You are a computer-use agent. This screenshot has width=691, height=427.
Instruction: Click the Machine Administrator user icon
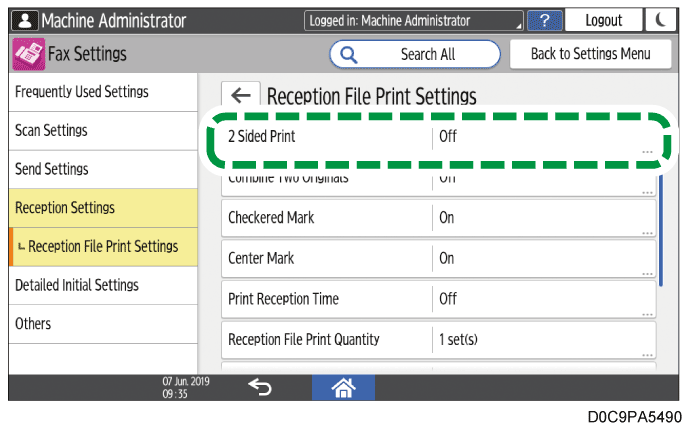(25, 20)
